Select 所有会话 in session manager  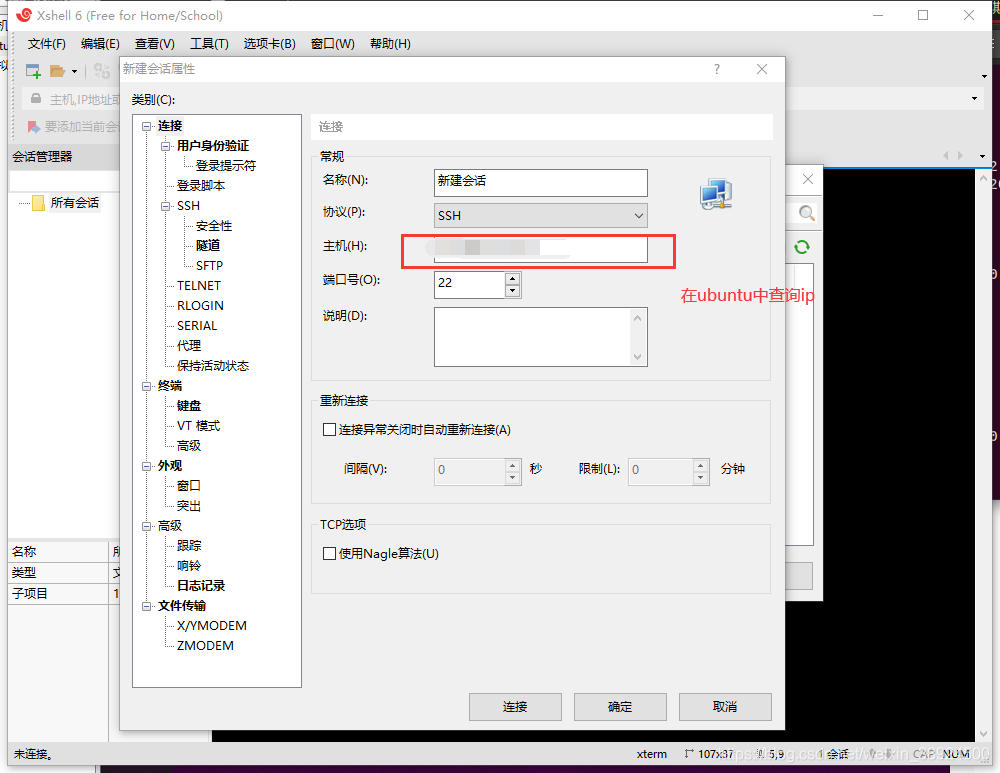(x=75, y=203)
